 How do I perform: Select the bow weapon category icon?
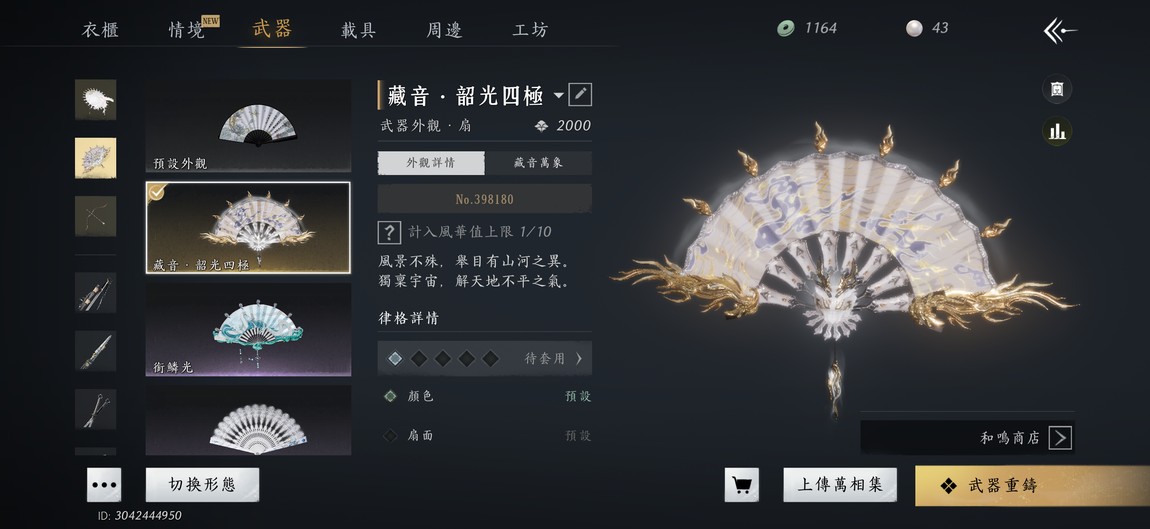[x=95, y=216]
